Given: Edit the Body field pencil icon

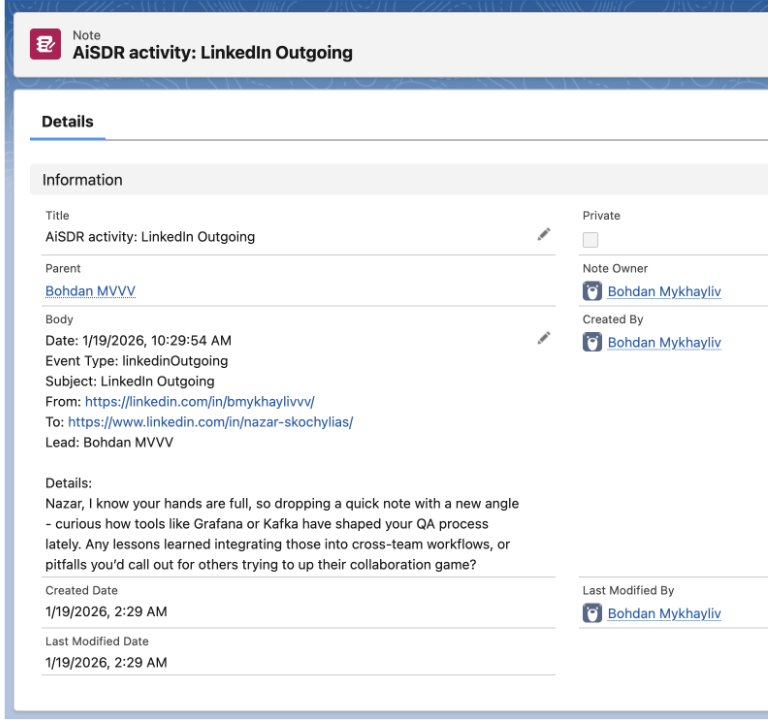Looking at the screenshot, I should (544, 338).
